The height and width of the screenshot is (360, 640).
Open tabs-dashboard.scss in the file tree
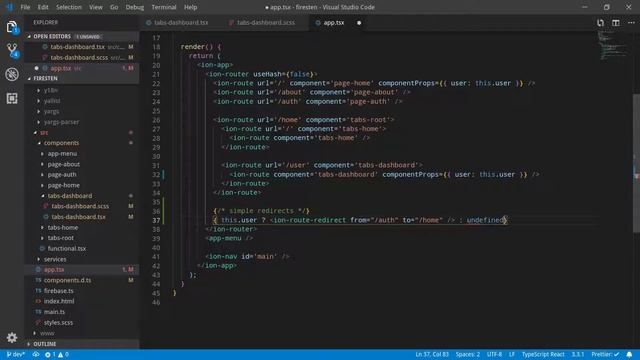click(80, 206)
